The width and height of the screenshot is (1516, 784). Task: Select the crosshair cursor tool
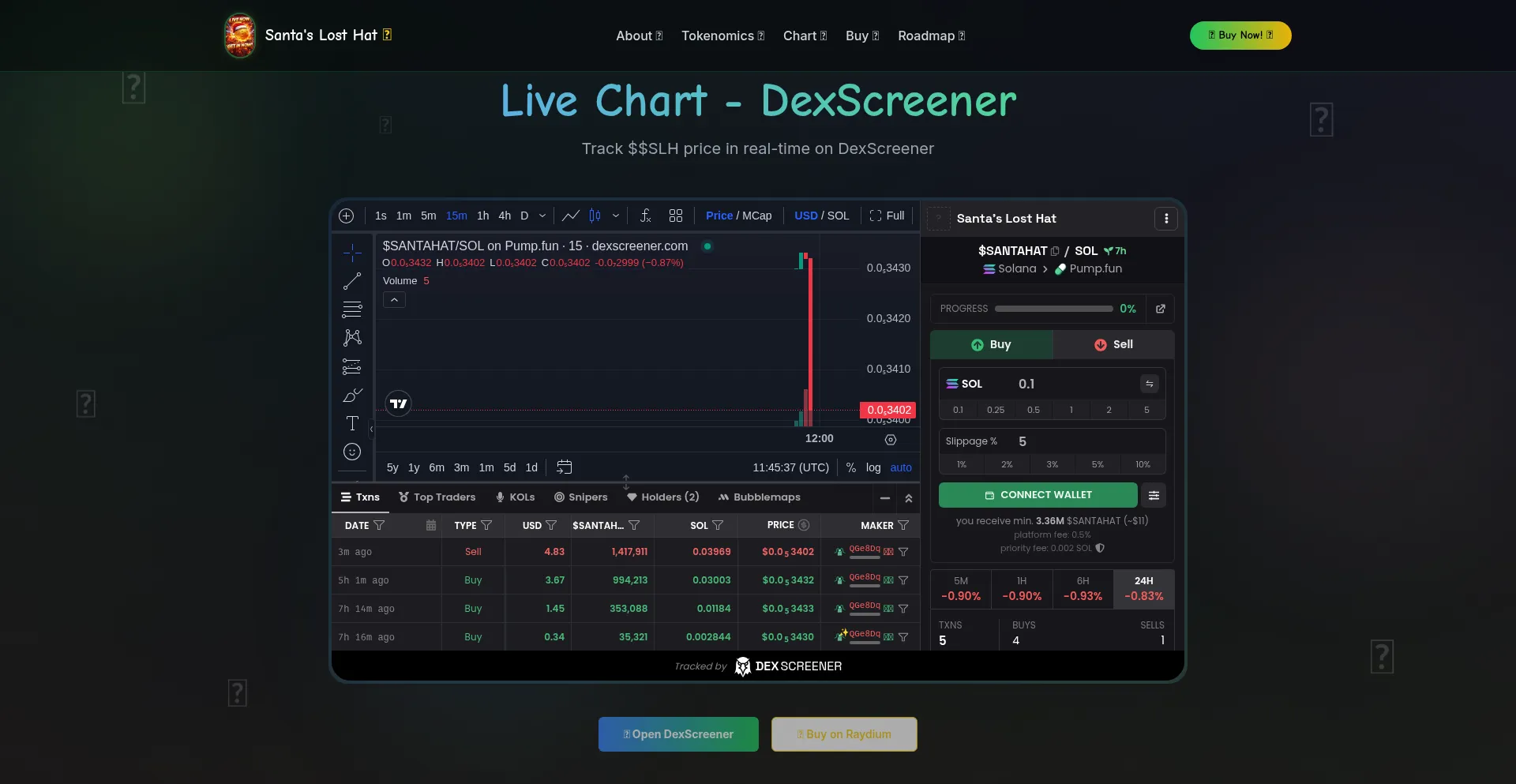352,253
